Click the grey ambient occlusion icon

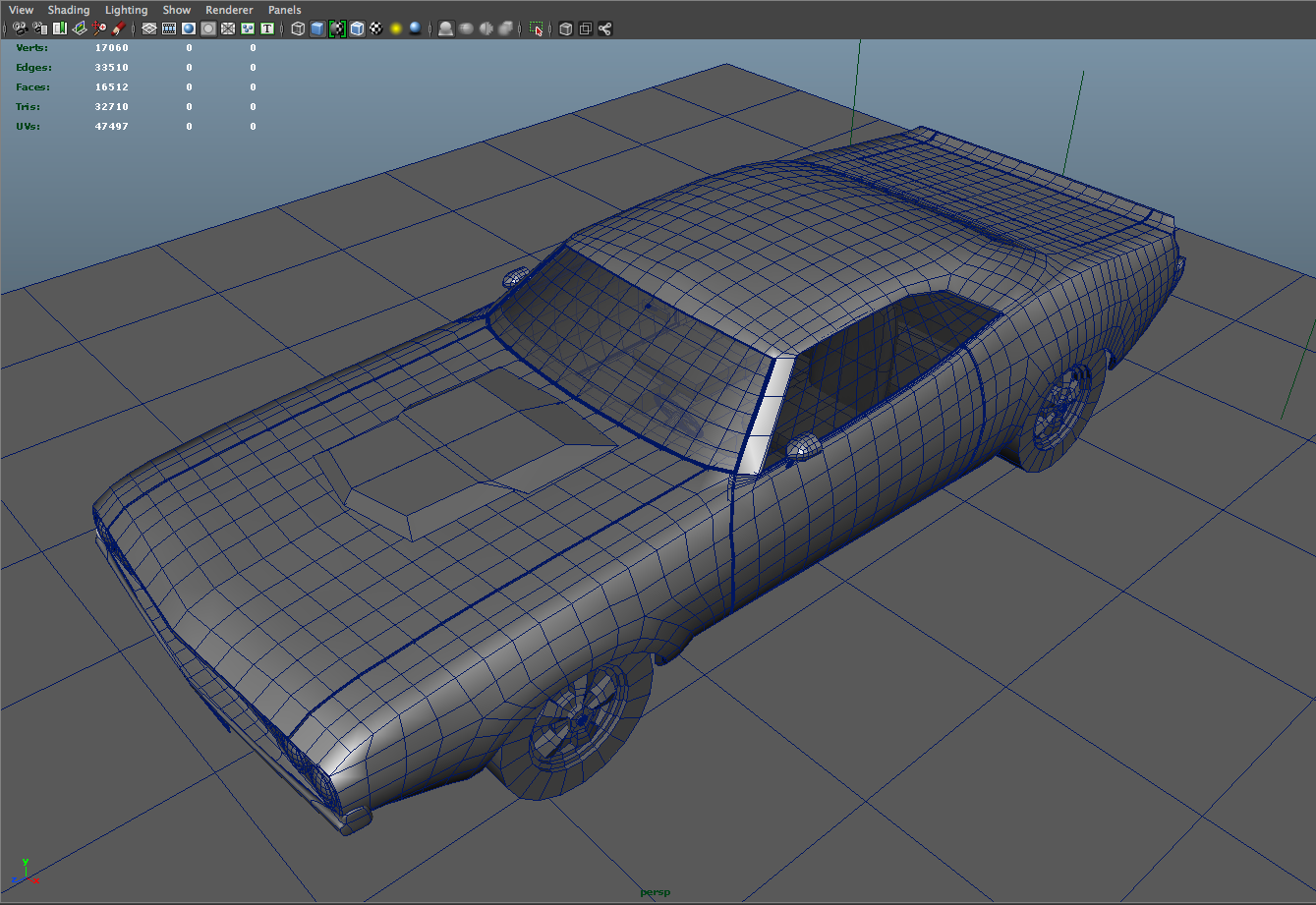pyautogui.click(x=466, y=28)
